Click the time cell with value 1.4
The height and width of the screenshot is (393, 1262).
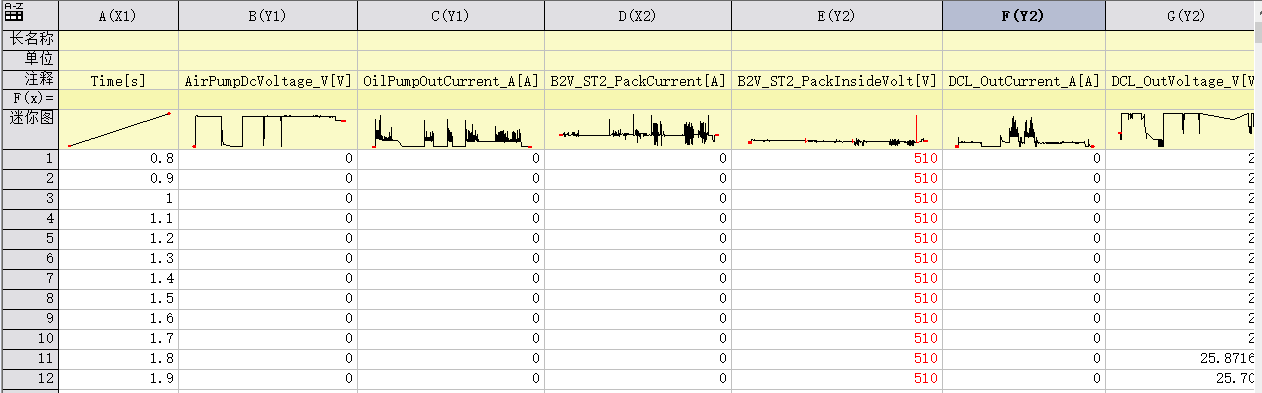pos(118,279)
